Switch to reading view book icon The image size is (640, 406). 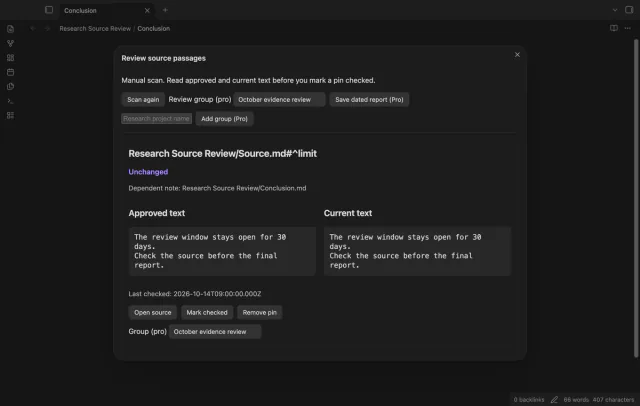(614, 28)
